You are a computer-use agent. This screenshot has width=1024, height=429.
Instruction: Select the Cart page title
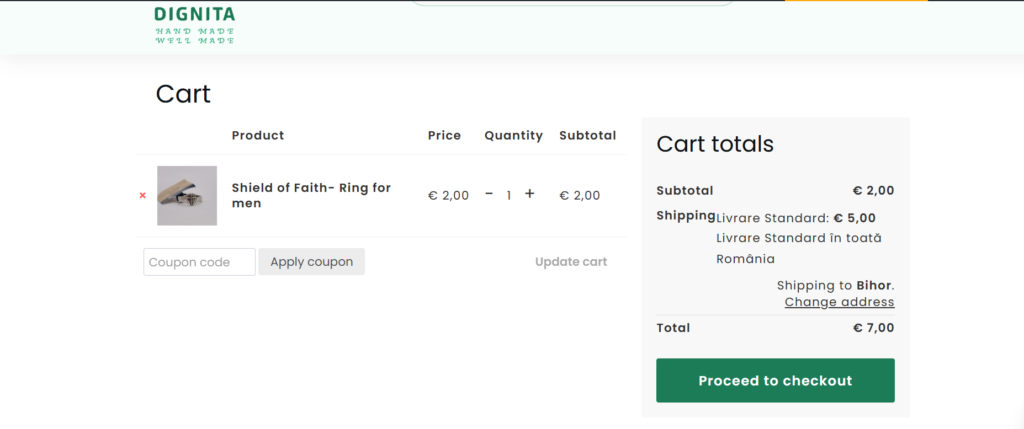coord(183,94)
